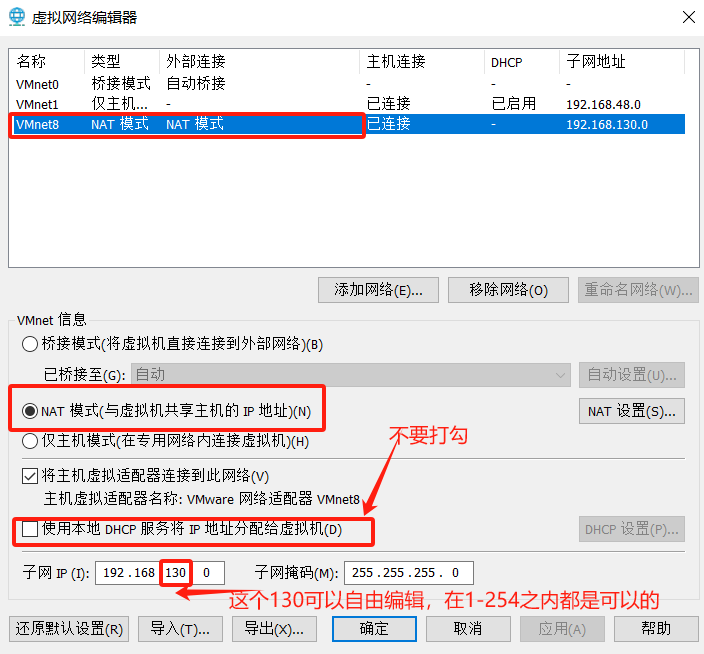Select the VMnet1 row
The image size is (704, 654).
[347, 104]
